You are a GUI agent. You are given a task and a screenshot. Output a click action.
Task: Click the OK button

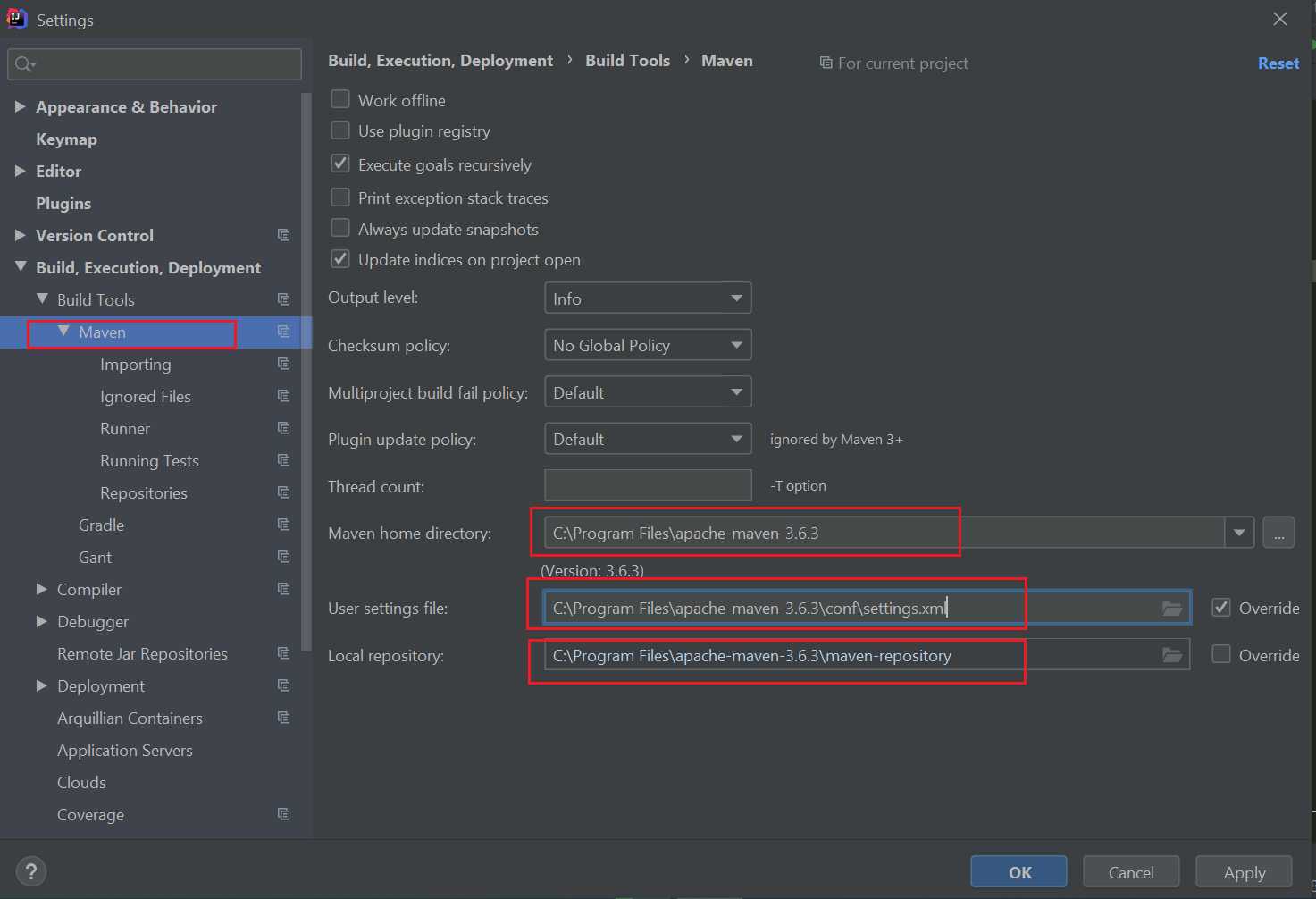[1019, 872]
